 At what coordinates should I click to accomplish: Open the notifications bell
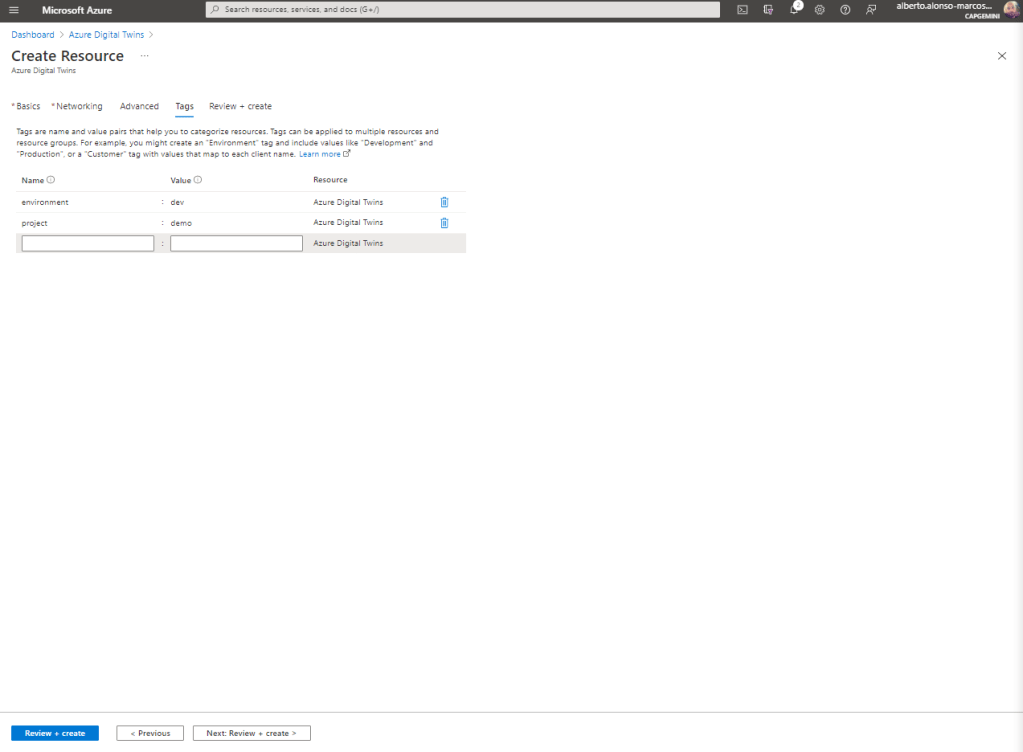(x=794, y=10)
